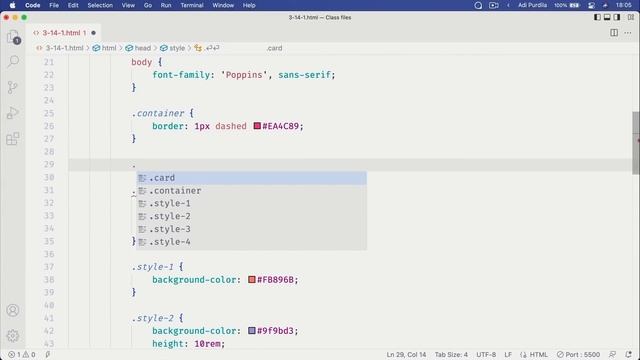Screen dimensions: 640x360
Task: Open the Edit menu
Action: tap(73, 5)
